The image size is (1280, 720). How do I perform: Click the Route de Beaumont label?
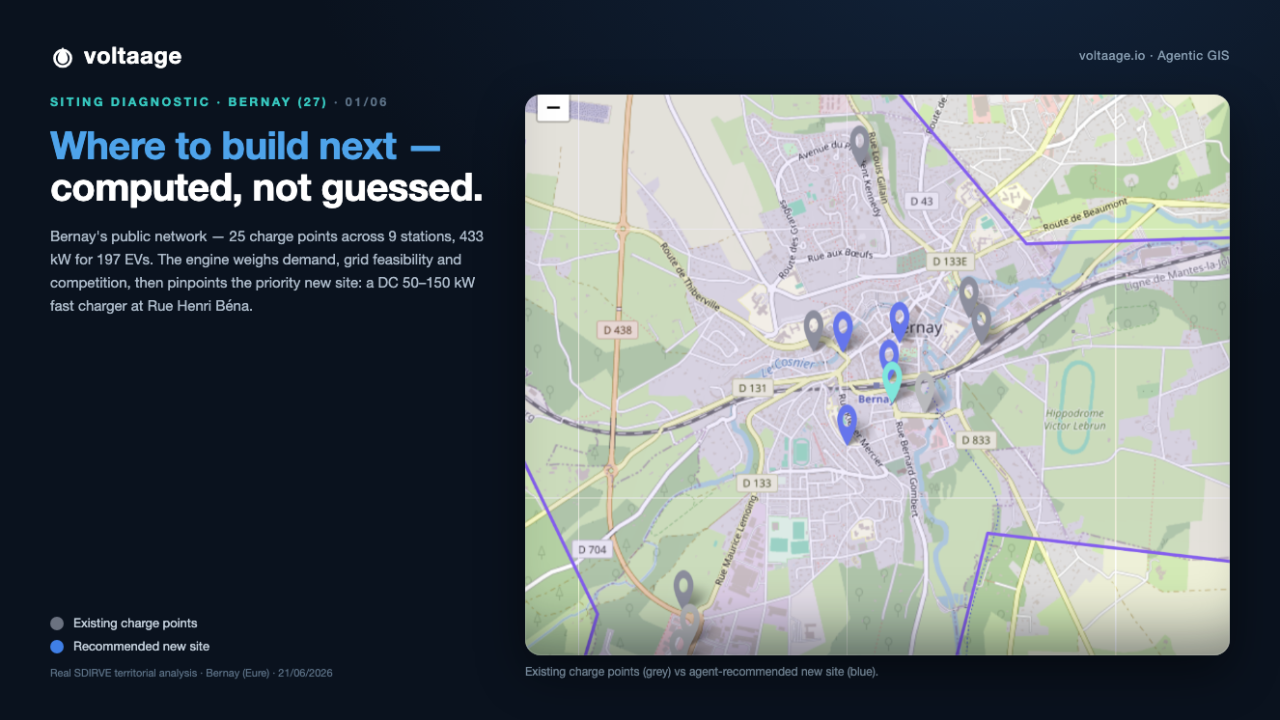click(x=1085, y=215)
